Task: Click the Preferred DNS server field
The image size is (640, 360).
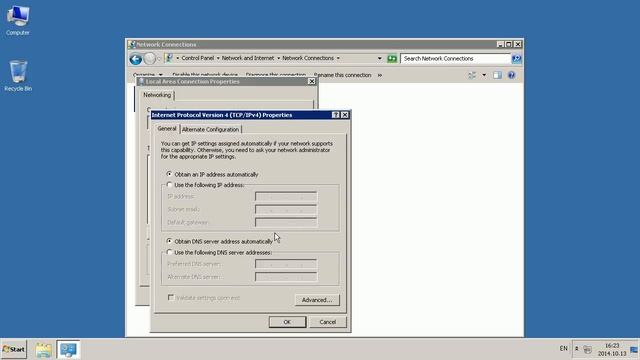Action: [286, 264]
